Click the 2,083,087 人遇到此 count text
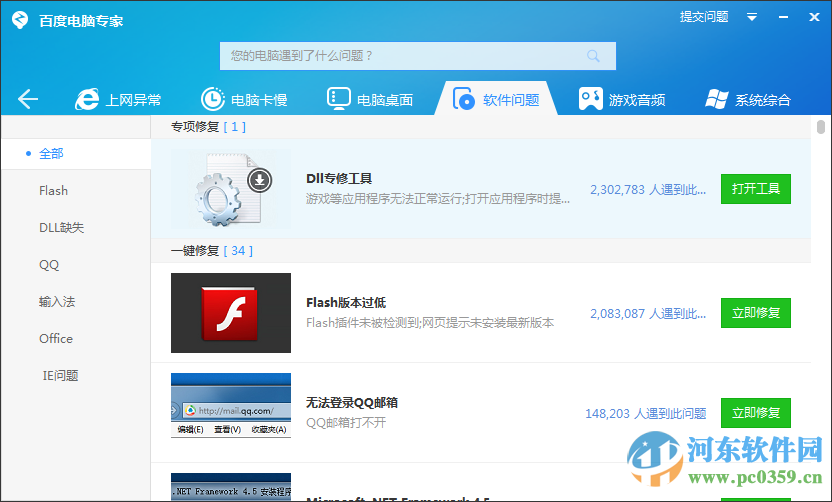The width and height of the screenshot is (832, 502). [x=648, y=314]
